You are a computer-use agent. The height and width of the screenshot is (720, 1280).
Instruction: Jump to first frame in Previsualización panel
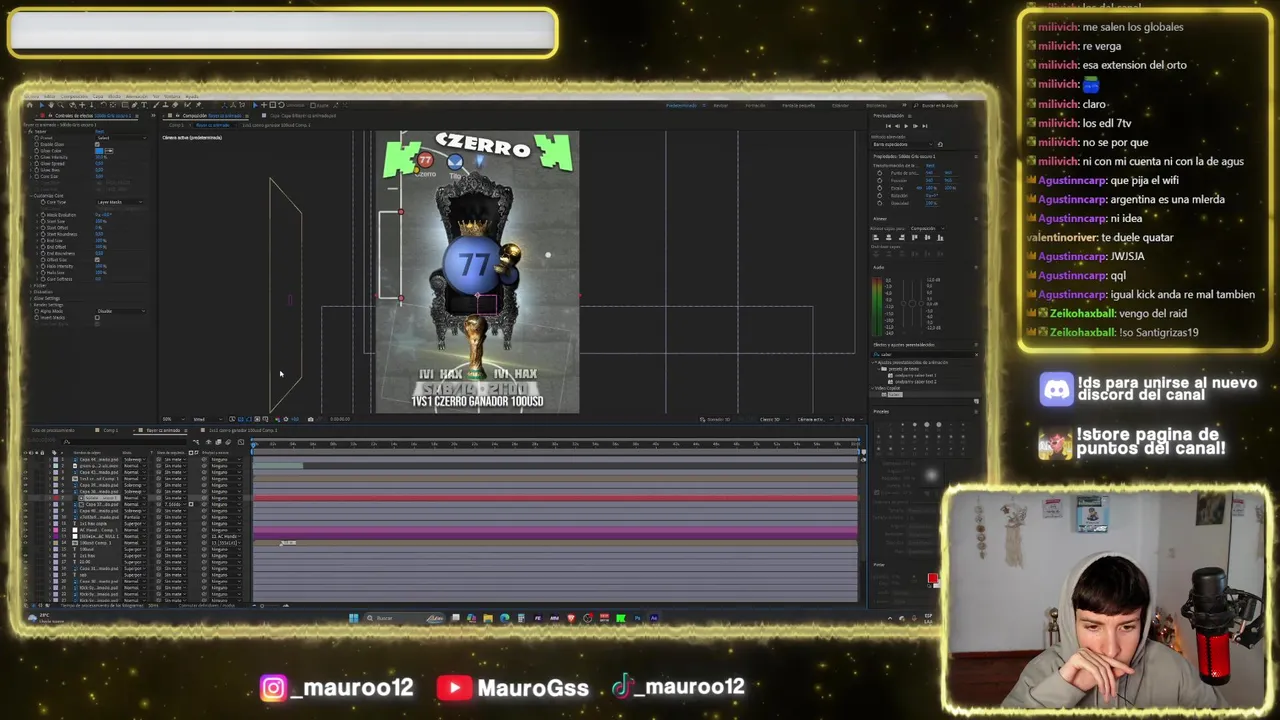(888, 126)
